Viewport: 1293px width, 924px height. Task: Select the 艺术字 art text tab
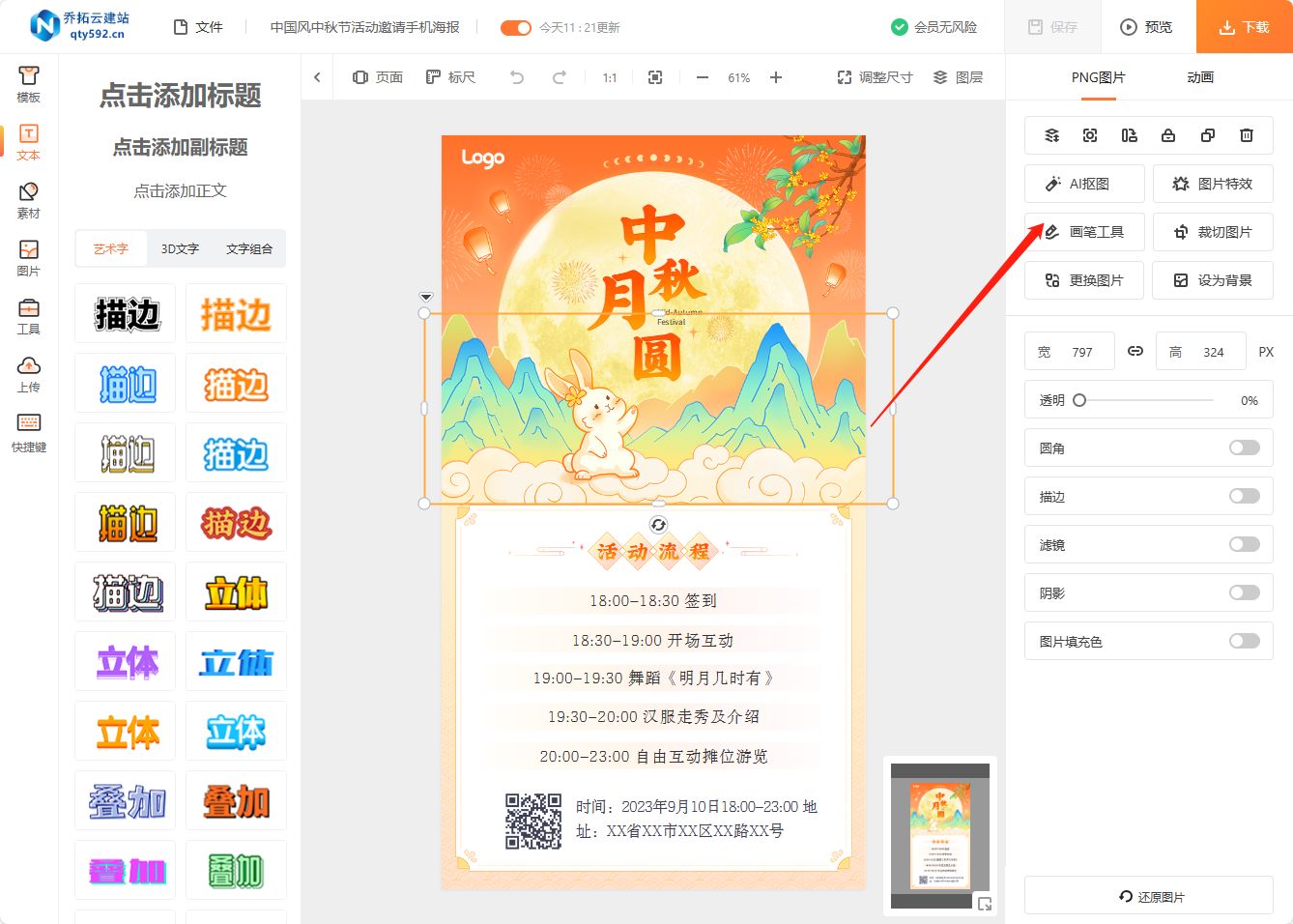click(111, 248)
